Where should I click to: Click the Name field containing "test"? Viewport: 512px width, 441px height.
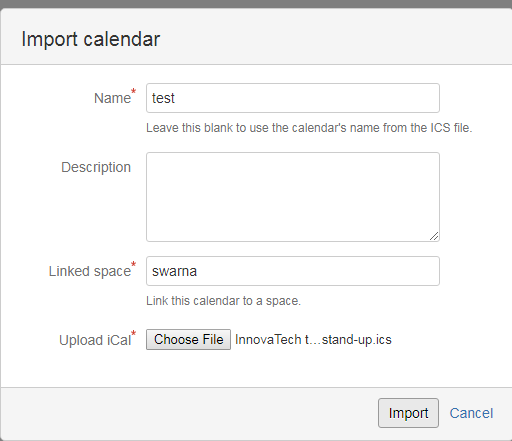(x=293, y=98)
